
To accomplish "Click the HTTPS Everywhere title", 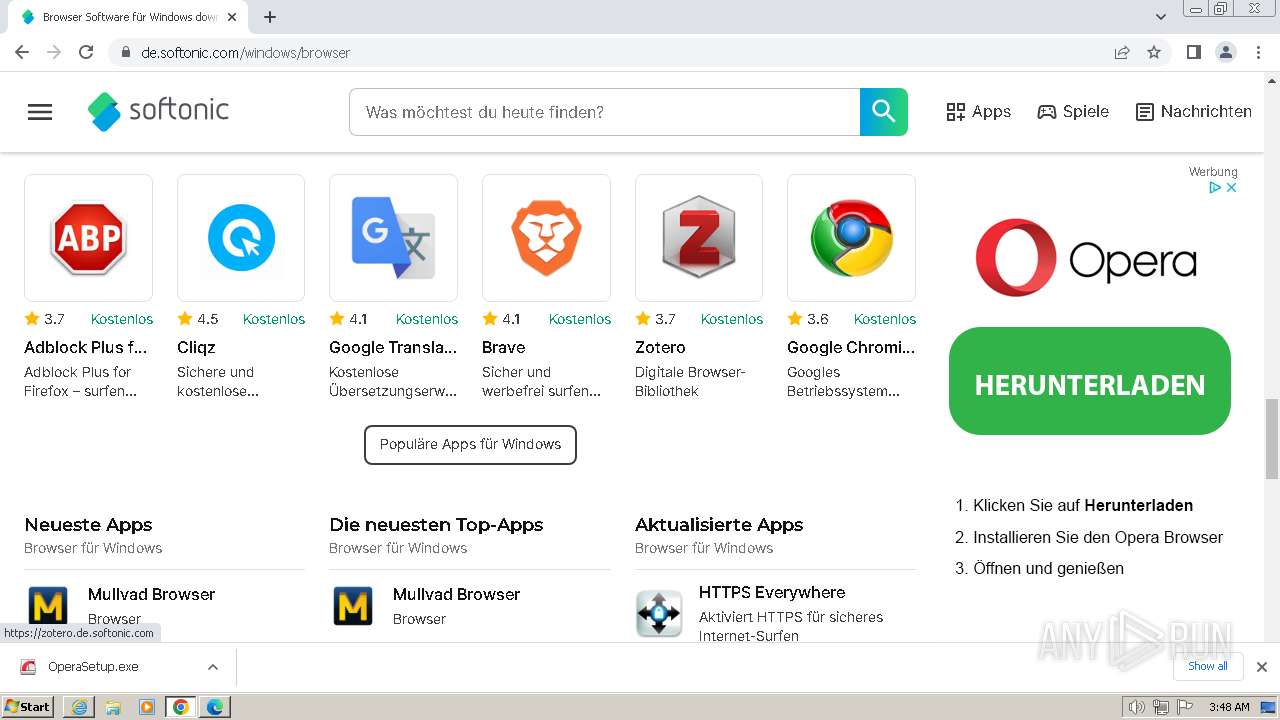I will [772, 592].
